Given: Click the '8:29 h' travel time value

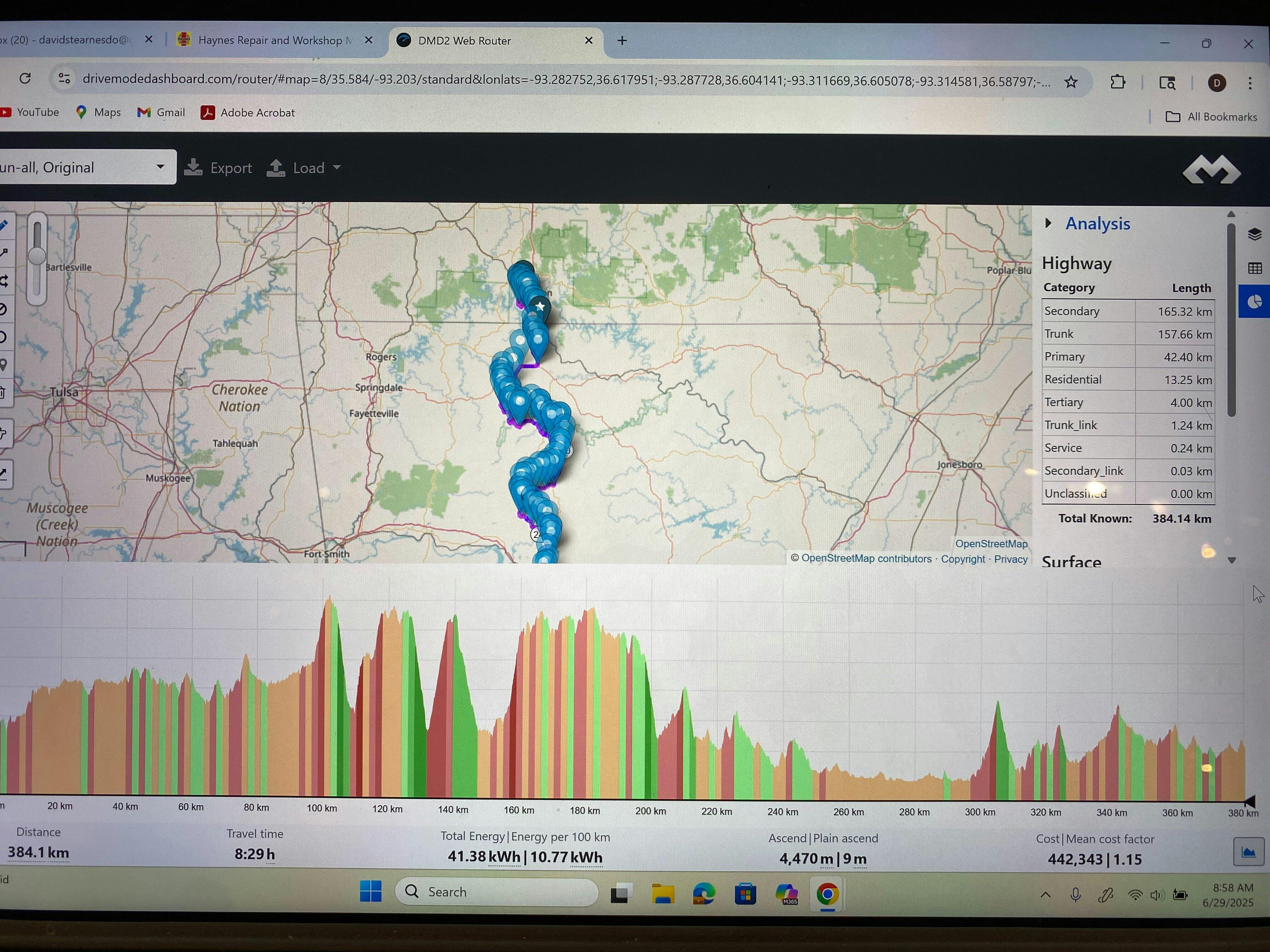Looking at the screenshot, I should coord(254,854).
